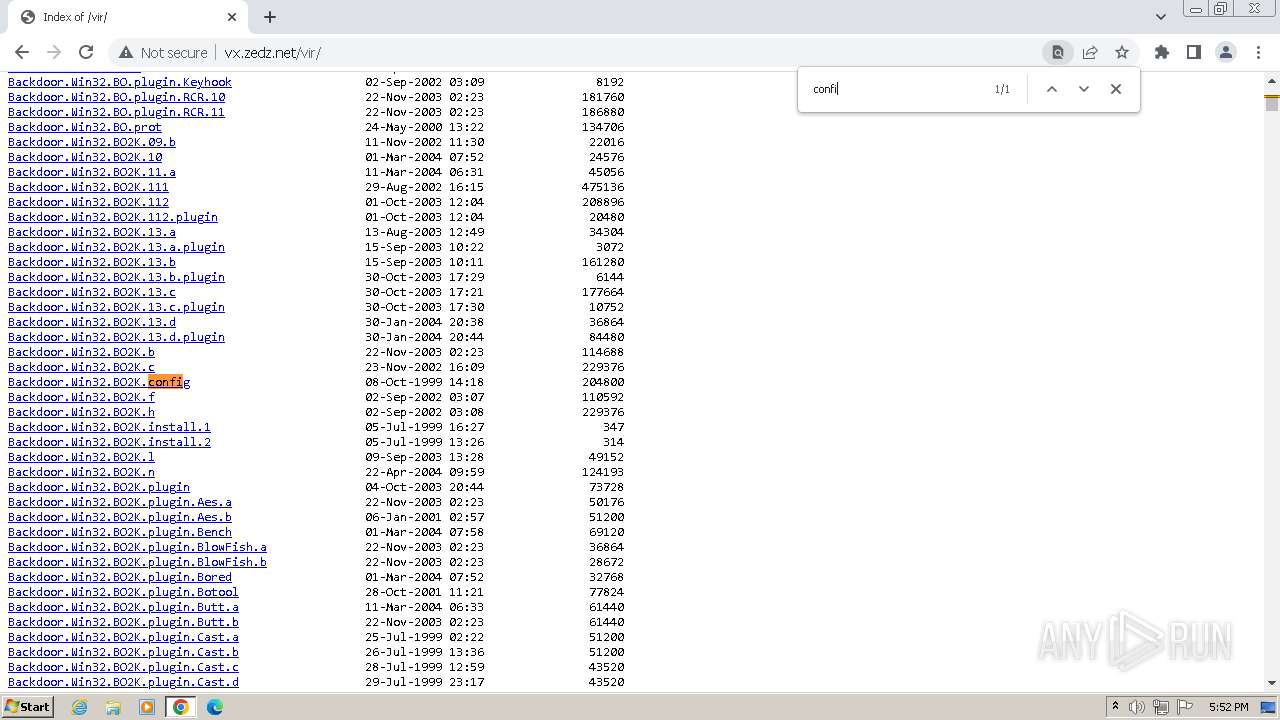This screenshot has width=1280, height=720.
Task: Open Backdoor.Win32.BO.plugin.Keyhook link
Action: (120, 82)
